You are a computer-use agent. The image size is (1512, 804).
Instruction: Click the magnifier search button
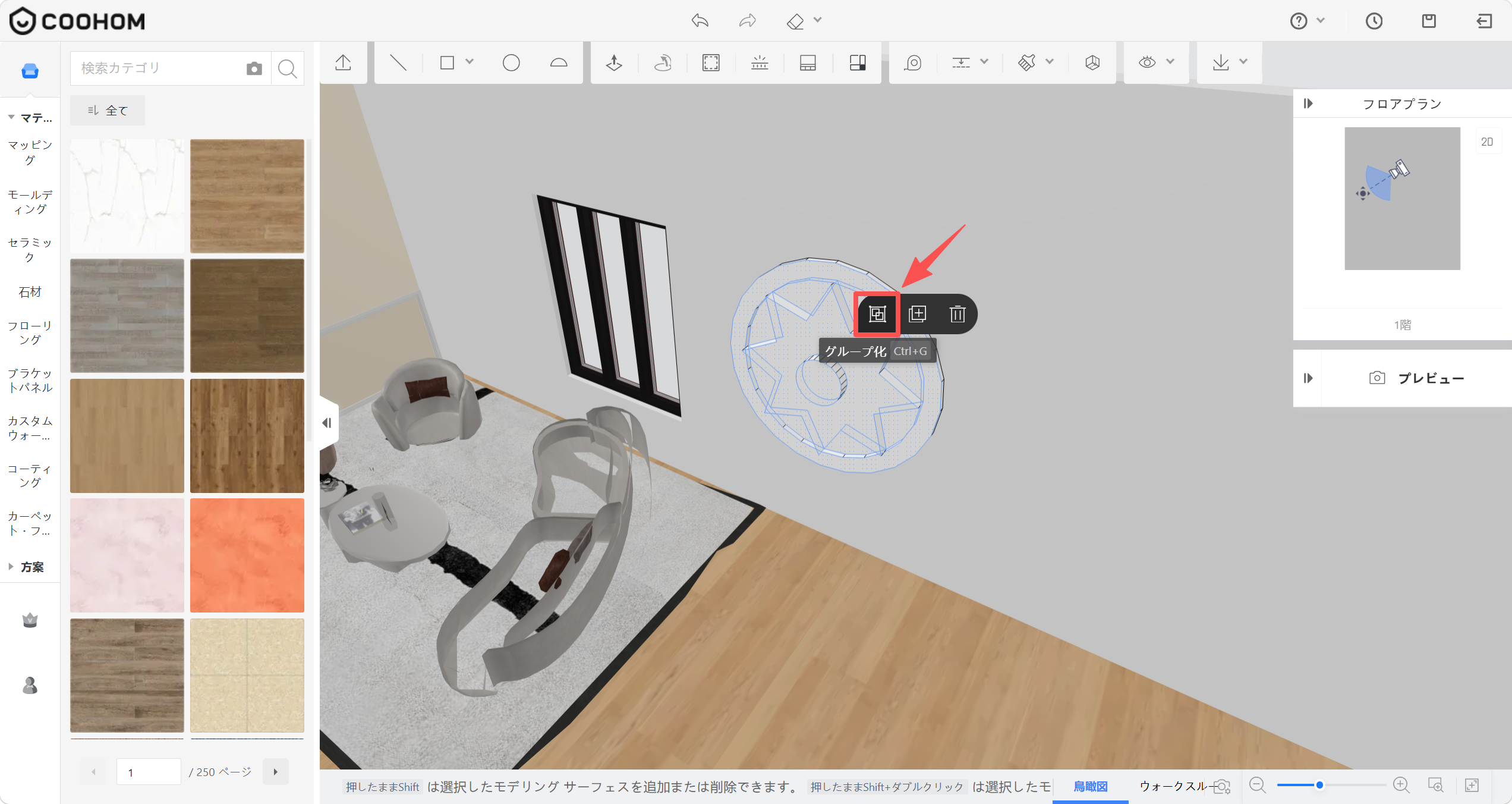(x=288, y=68)
